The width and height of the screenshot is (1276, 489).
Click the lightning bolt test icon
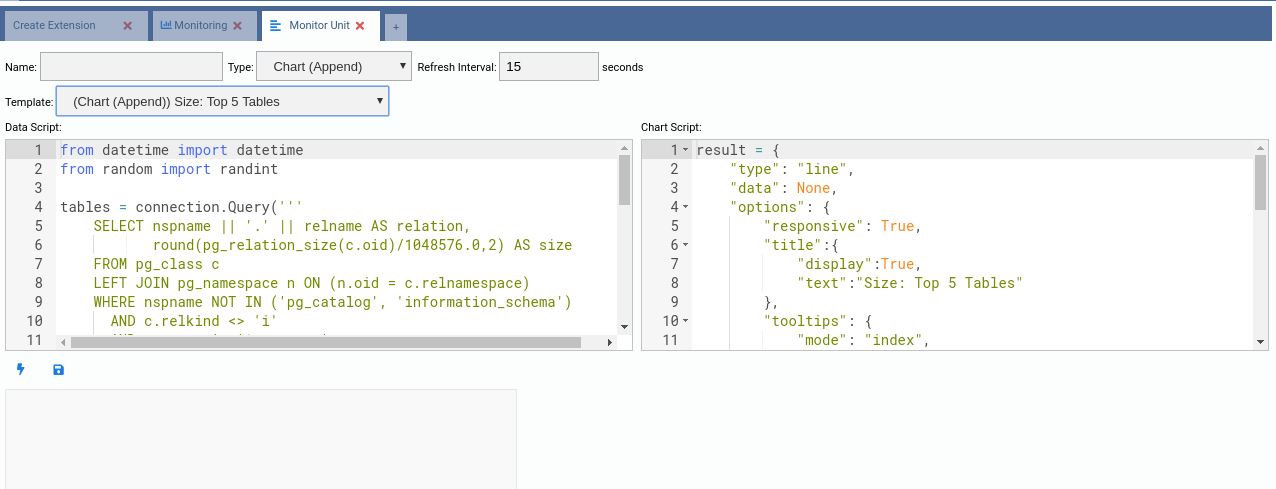pos(20,370)
